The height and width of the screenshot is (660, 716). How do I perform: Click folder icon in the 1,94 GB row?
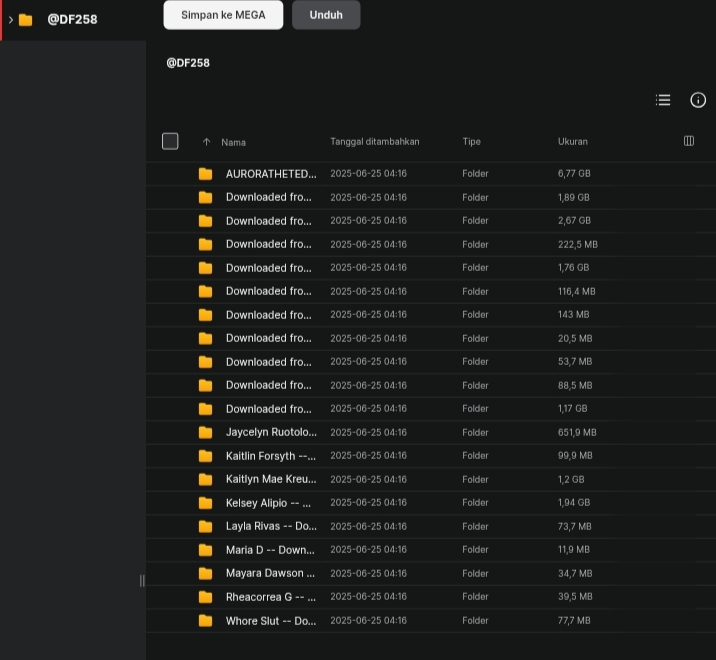[x=205, y=503]
